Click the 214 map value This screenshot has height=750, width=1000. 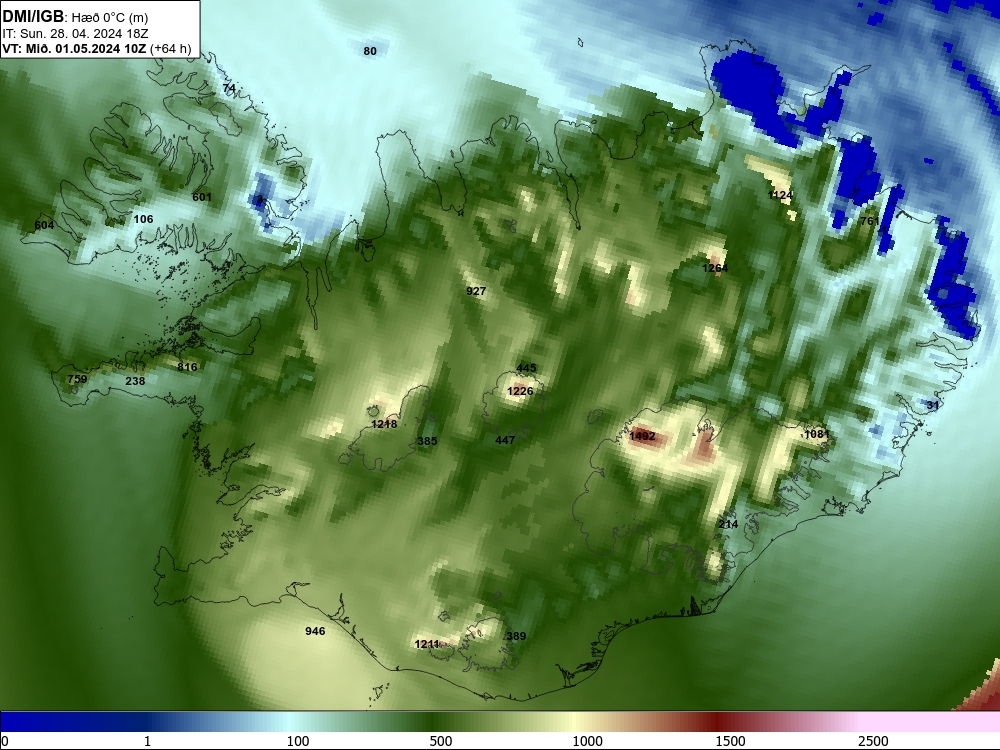(x=728, y=524)
